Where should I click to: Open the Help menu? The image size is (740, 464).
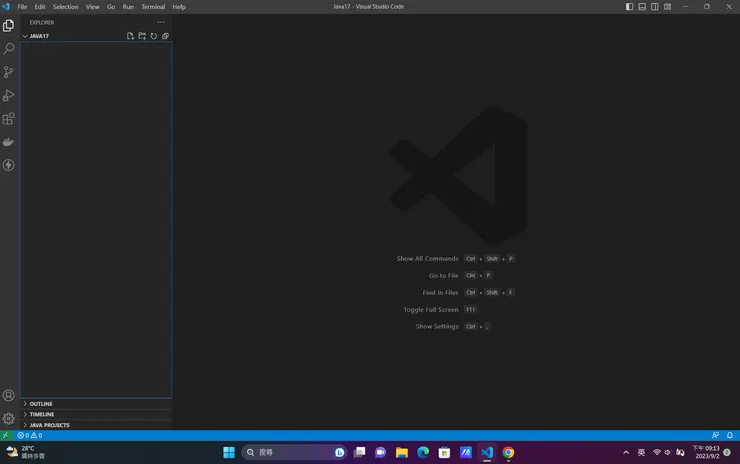click(179, 7)
